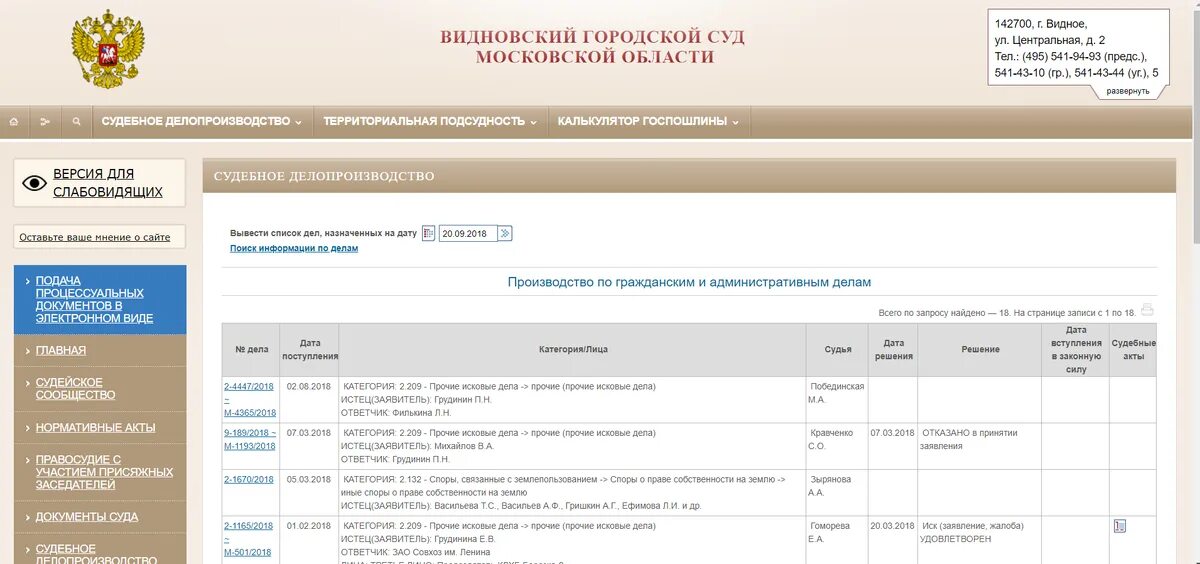1200x564 pixels.
Task: Click Производство по гражданским и административным делам heading
Action: [689, 282]
